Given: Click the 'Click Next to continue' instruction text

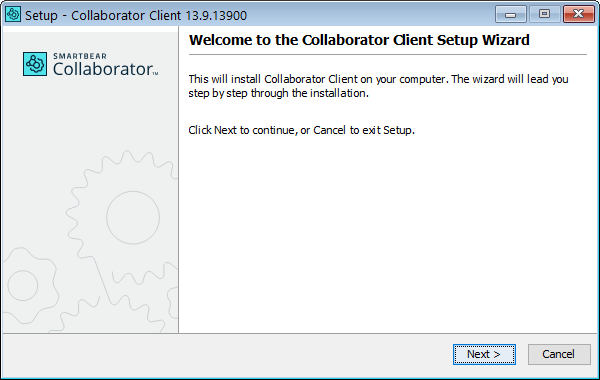Looking at the screenshot, I should coord(301,130).
